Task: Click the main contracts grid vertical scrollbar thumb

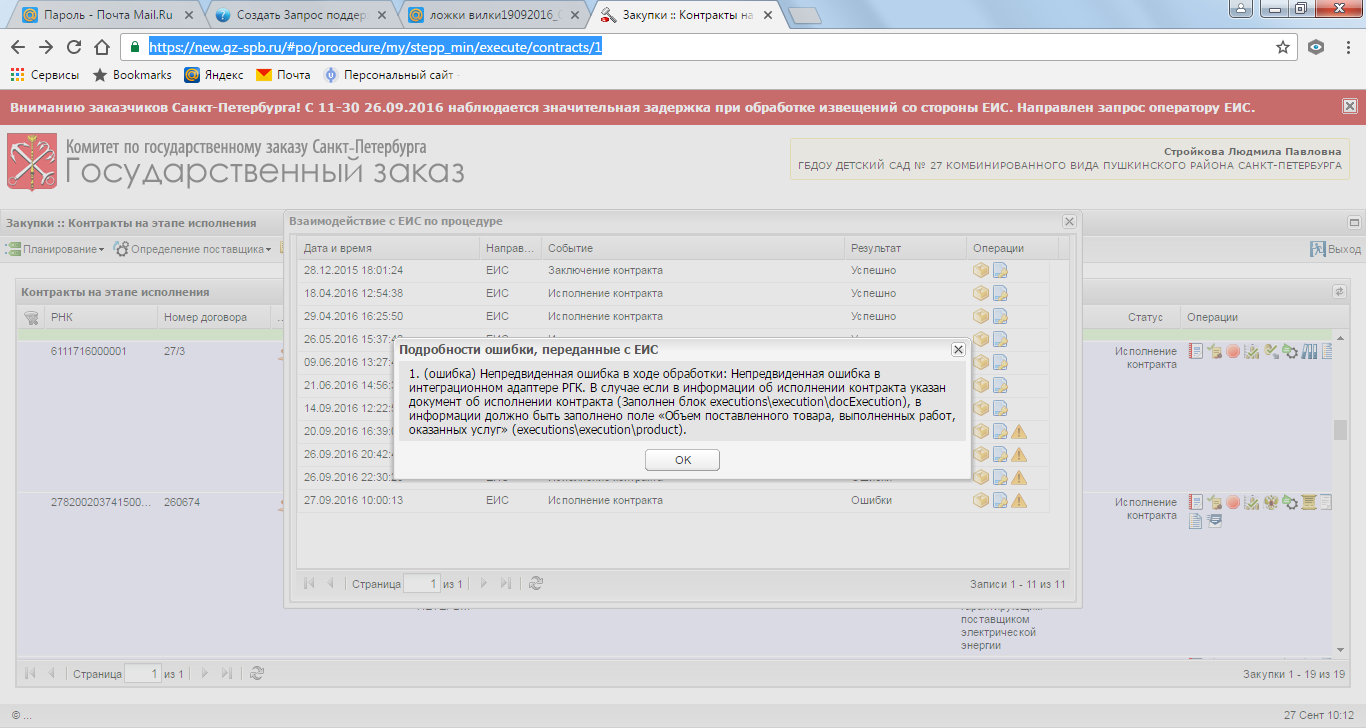Action: pos(1341,430)
